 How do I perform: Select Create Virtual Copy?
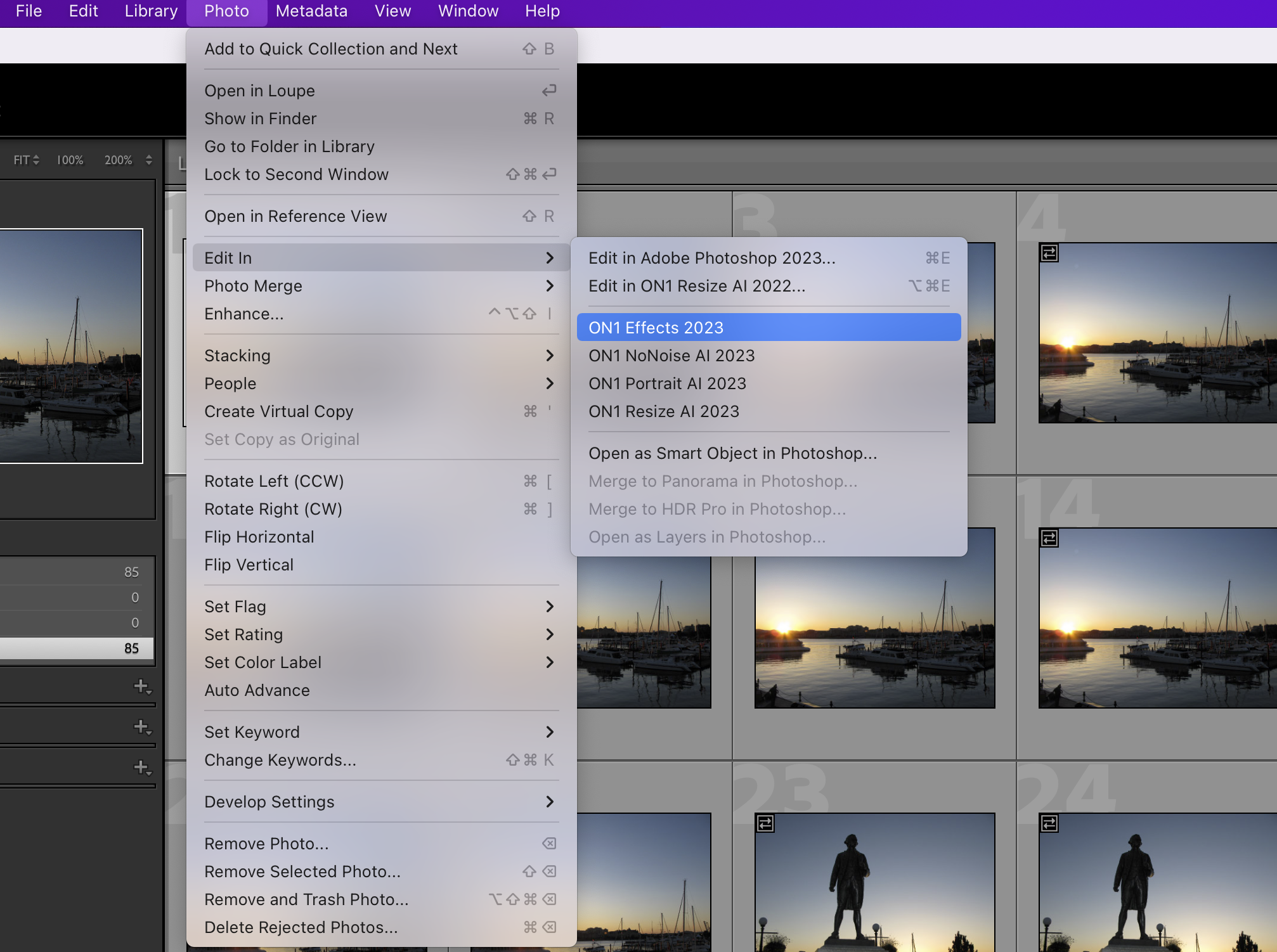[381, 411]
